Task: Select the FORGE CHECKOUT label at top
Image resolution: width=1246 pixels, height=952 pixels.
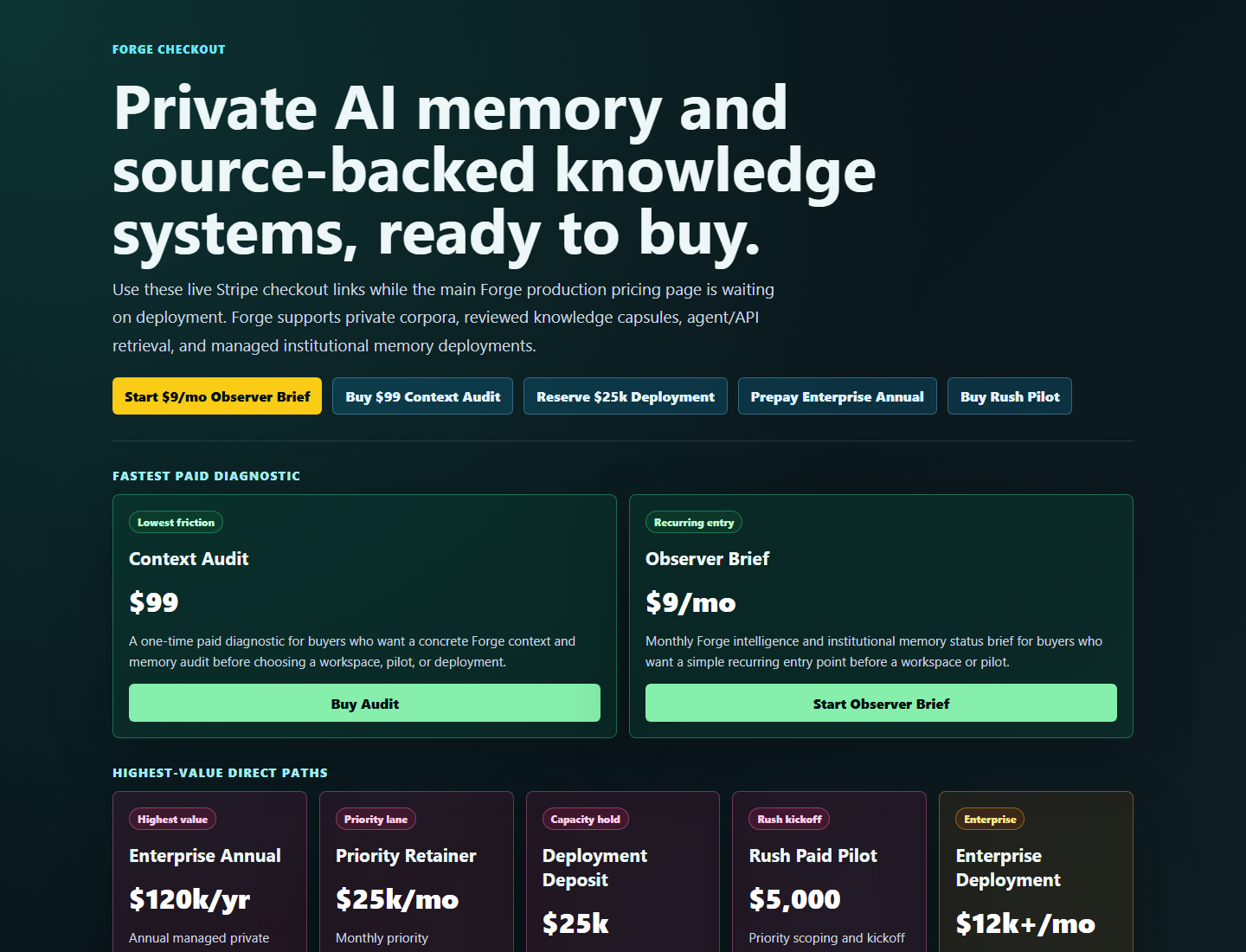Action: [169, 49]
